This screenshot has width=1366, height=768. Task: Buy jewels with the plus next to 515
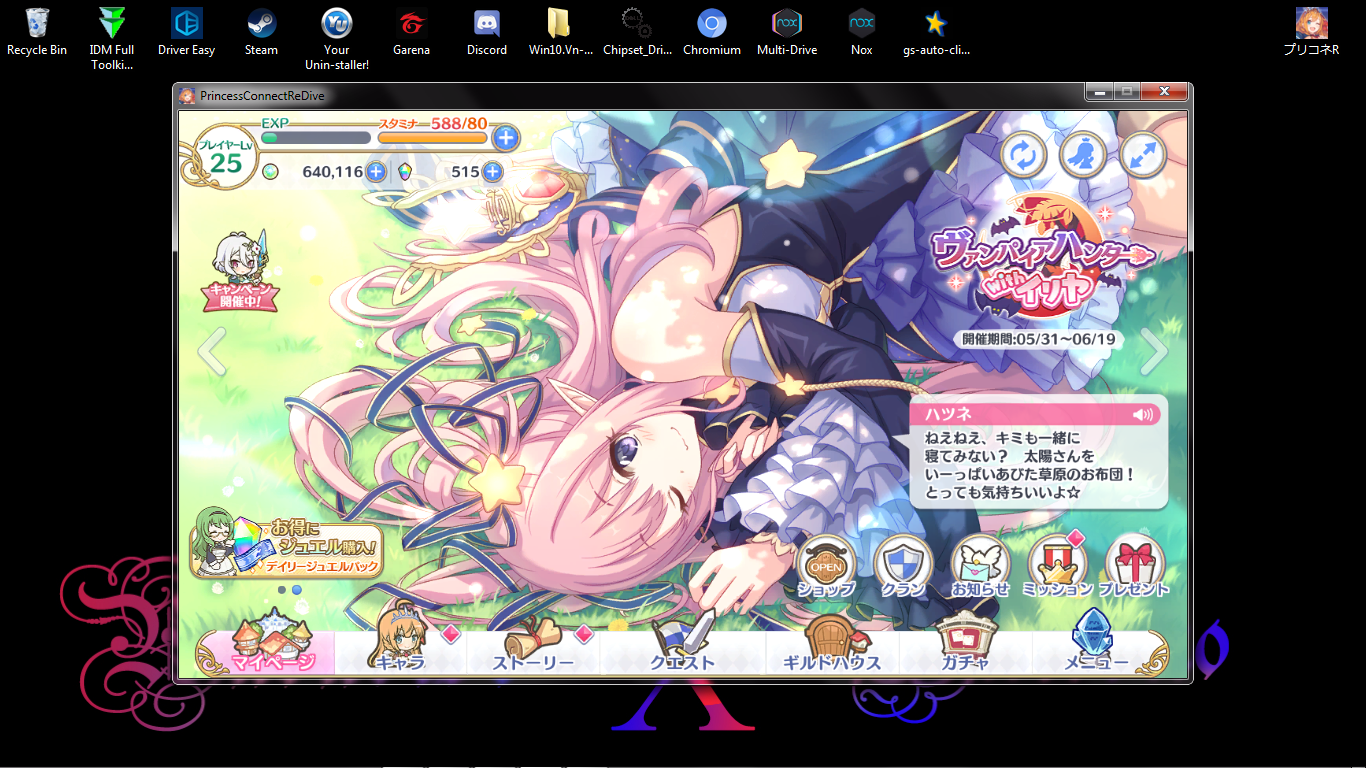pos(492,172)
